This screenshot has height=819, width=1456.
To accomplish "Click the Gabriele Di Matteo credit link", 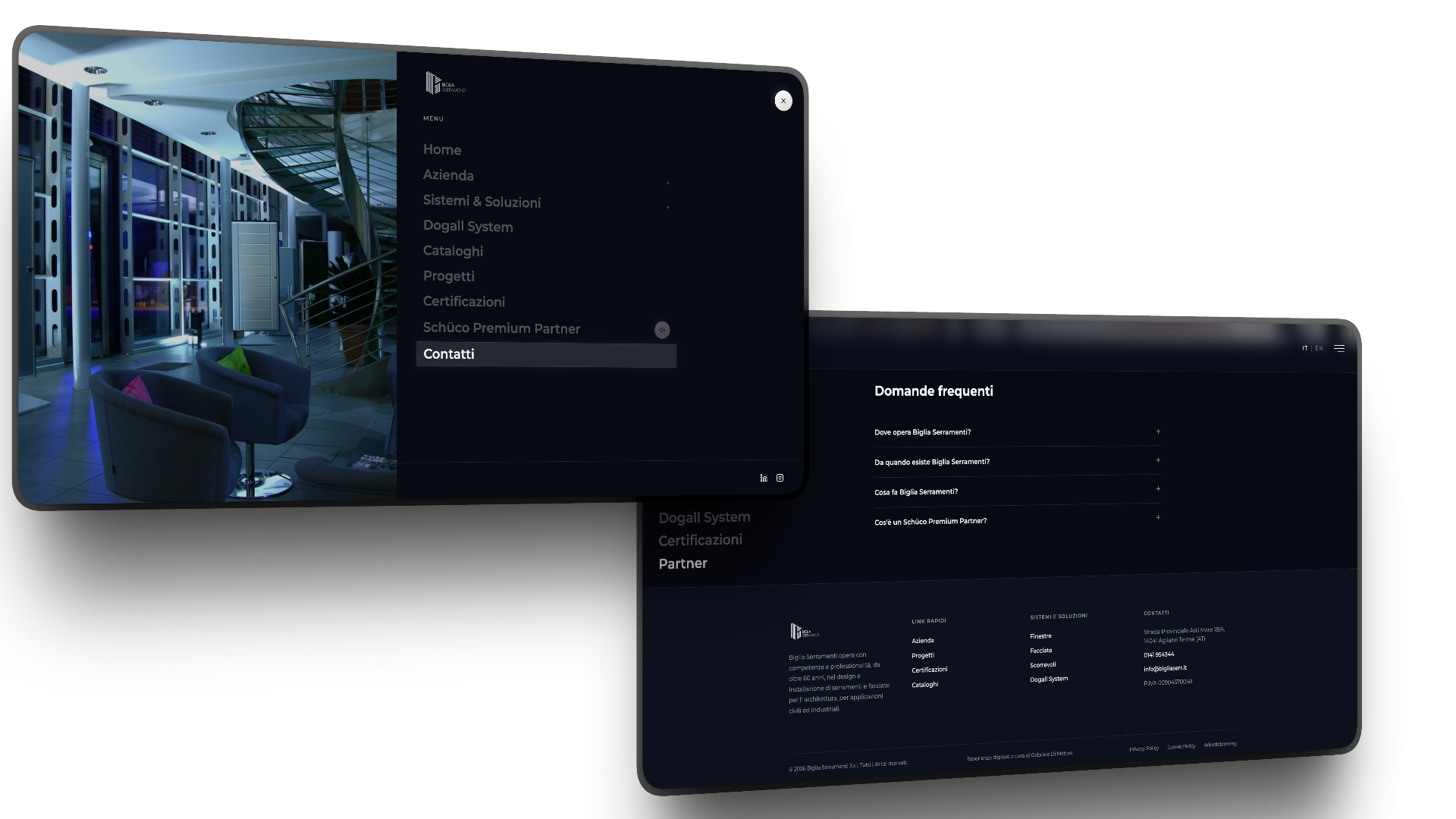I will click(1020, 756).
